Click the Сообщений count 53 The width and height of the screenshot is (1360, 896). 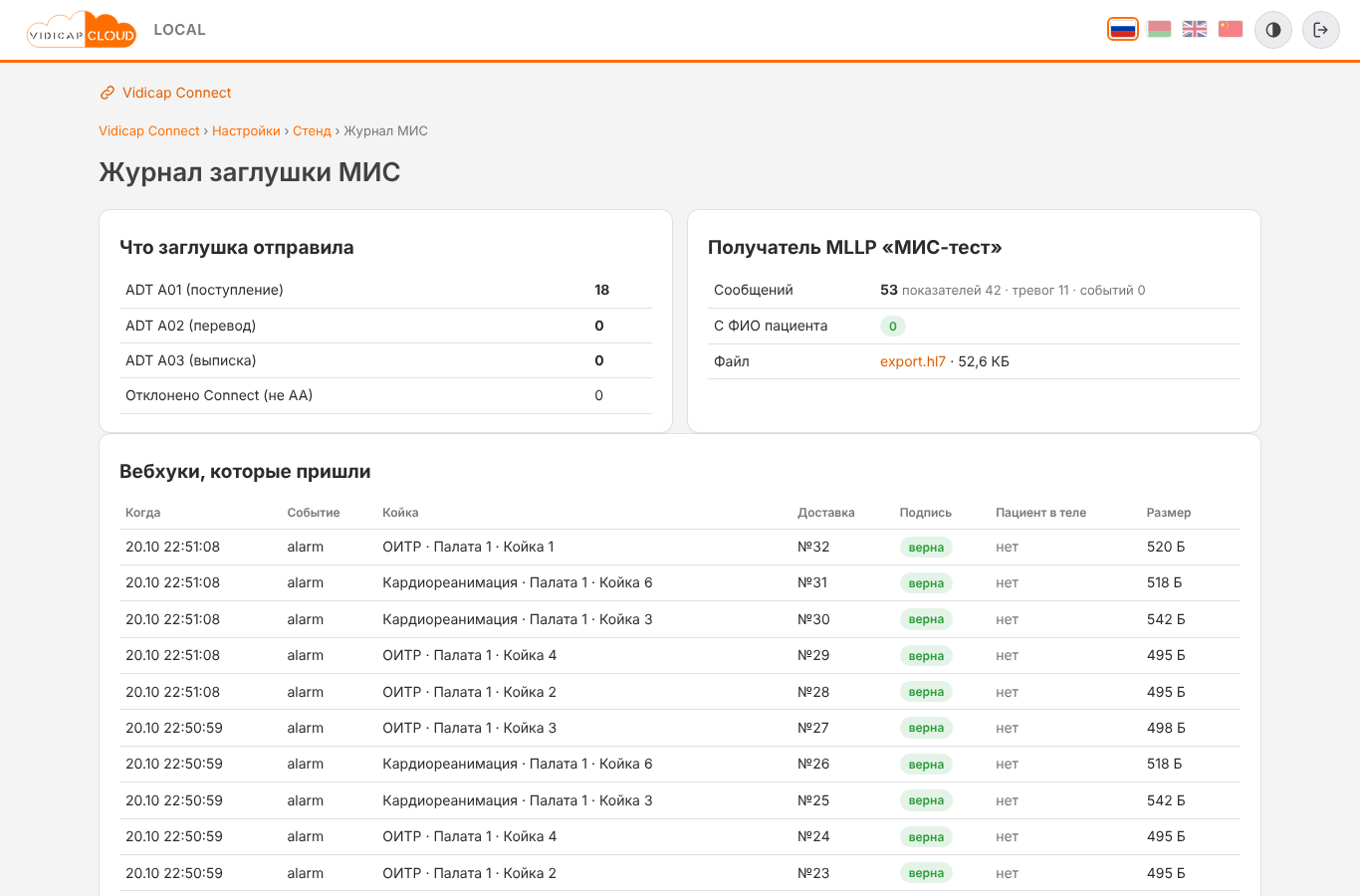click(x=889, y=290)
